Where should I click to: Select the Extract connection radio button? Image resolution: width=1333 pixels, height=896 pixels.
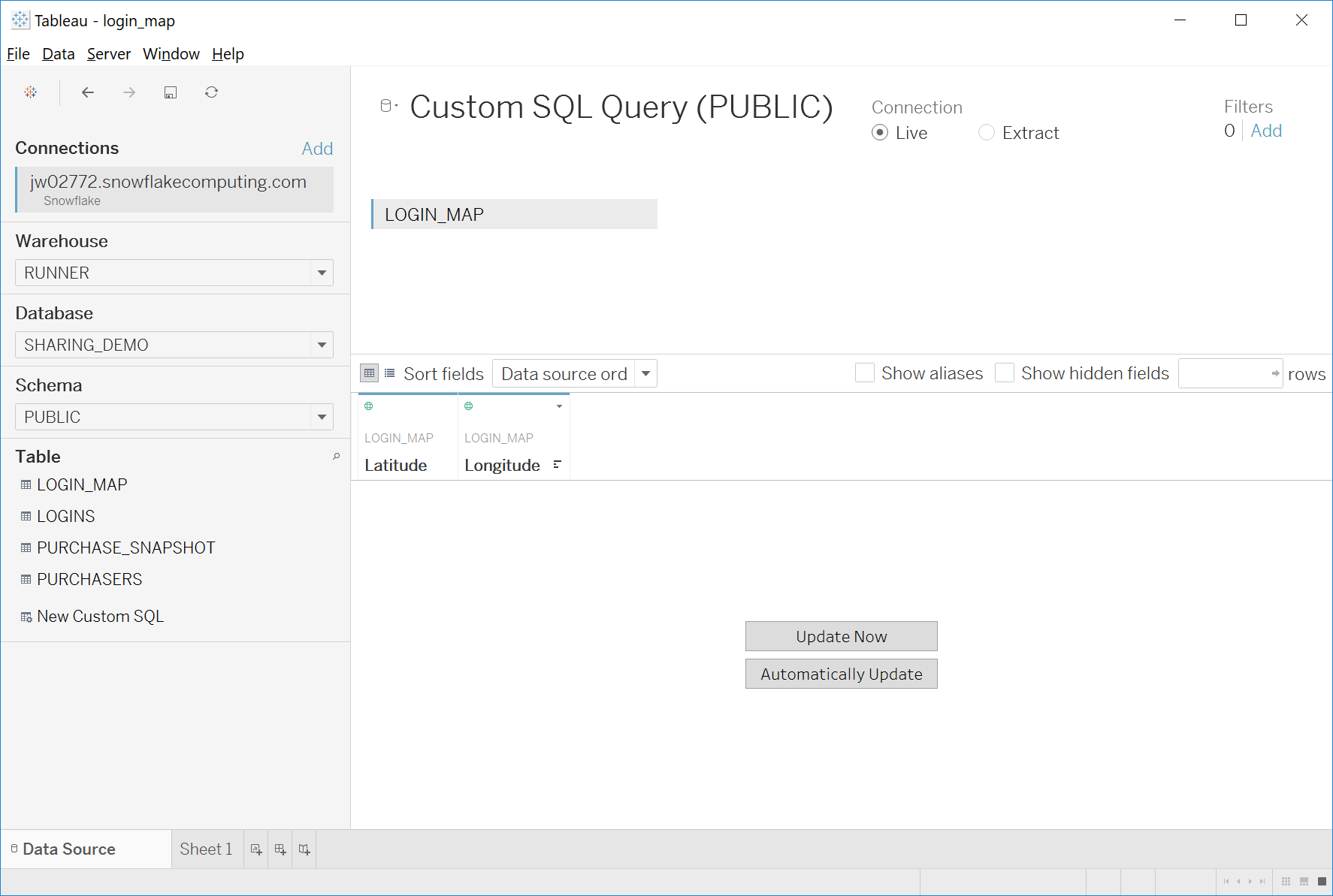pyautogui.click(x=987, y=133)
